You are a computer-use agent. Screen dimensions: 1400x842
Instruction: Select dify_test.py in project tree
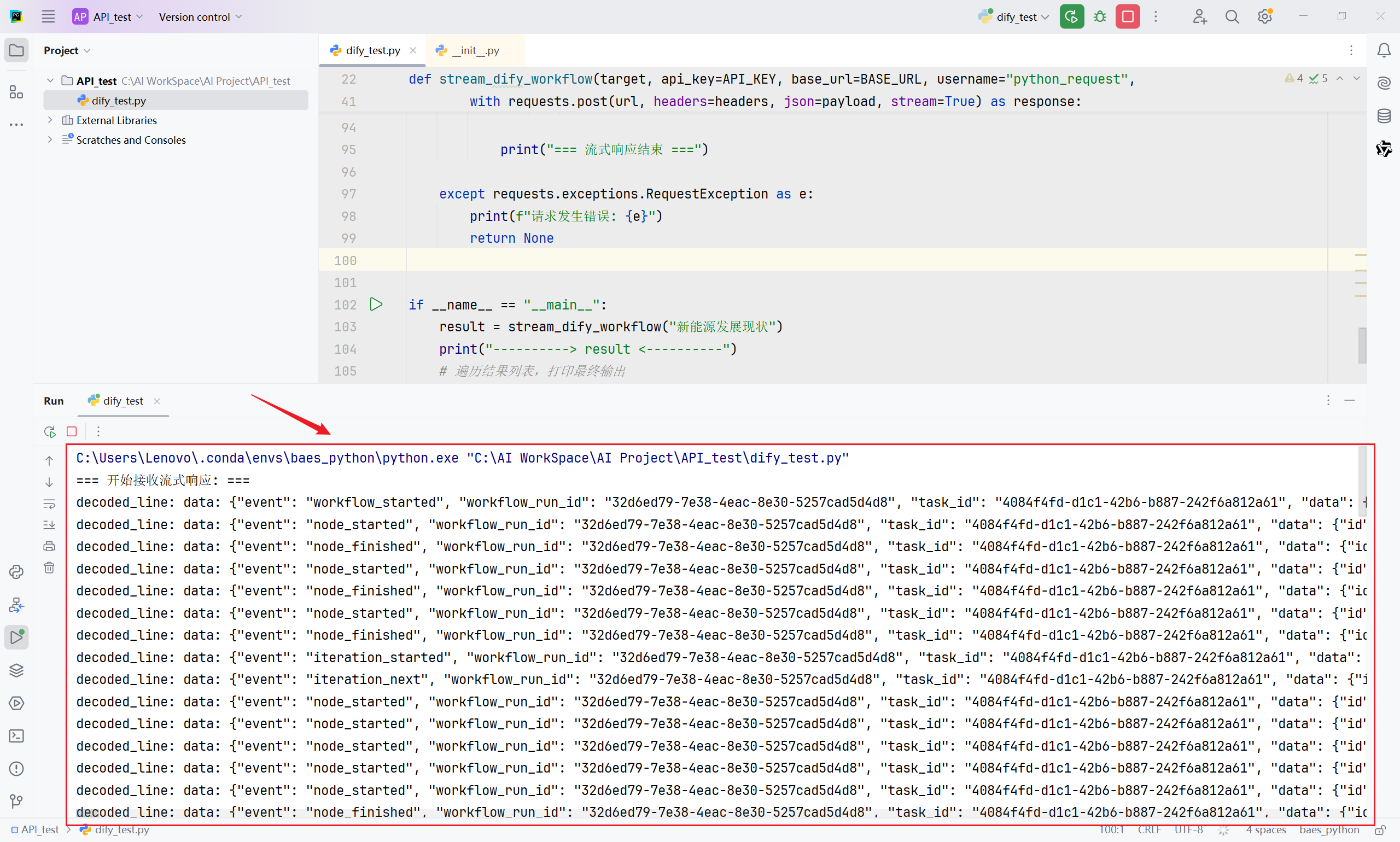(176, 101)
